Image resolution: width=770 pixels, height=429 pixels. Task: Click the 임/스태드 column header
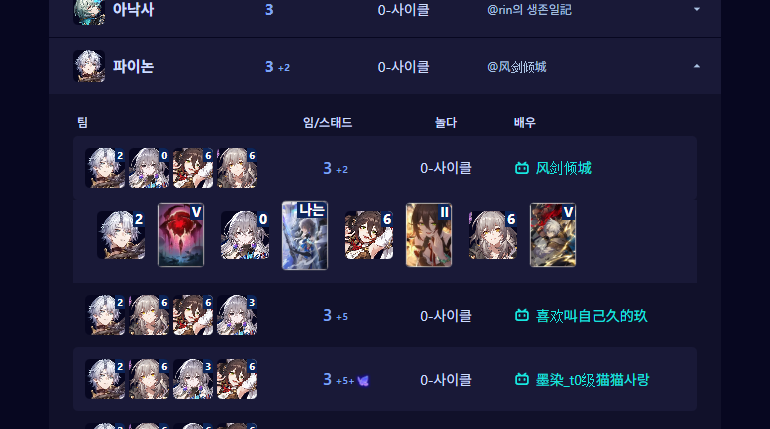328,122
